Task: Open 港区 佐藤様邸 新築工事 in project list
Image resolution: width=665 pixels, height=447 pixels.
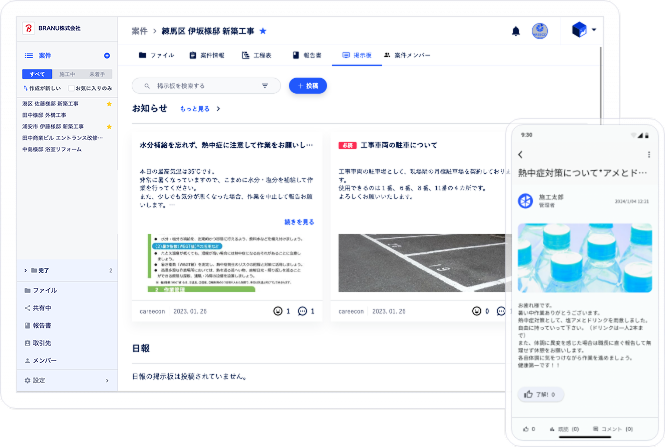Action: tap(59, 103)
